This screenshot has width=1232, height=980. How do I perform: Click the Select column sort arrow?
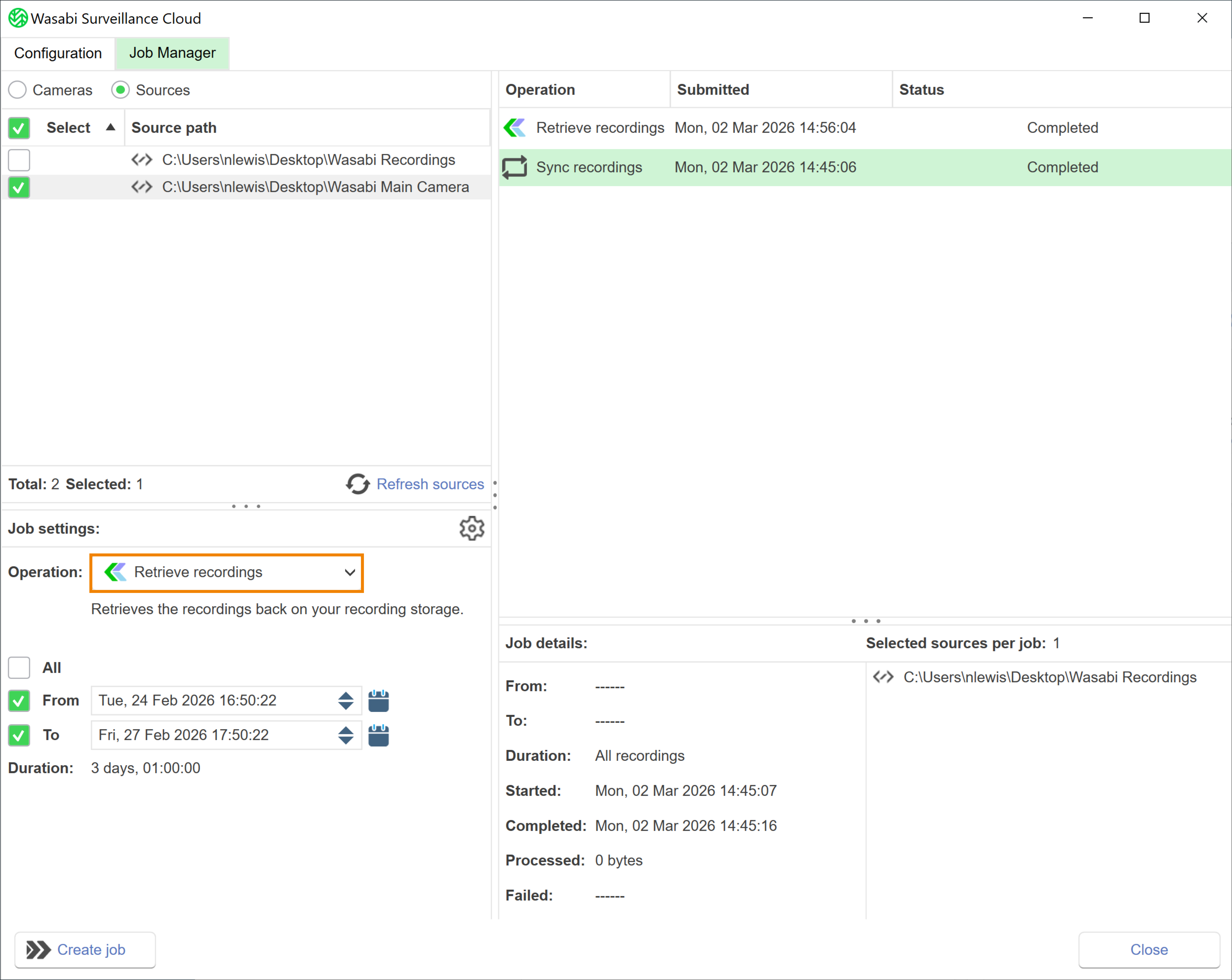111,127
